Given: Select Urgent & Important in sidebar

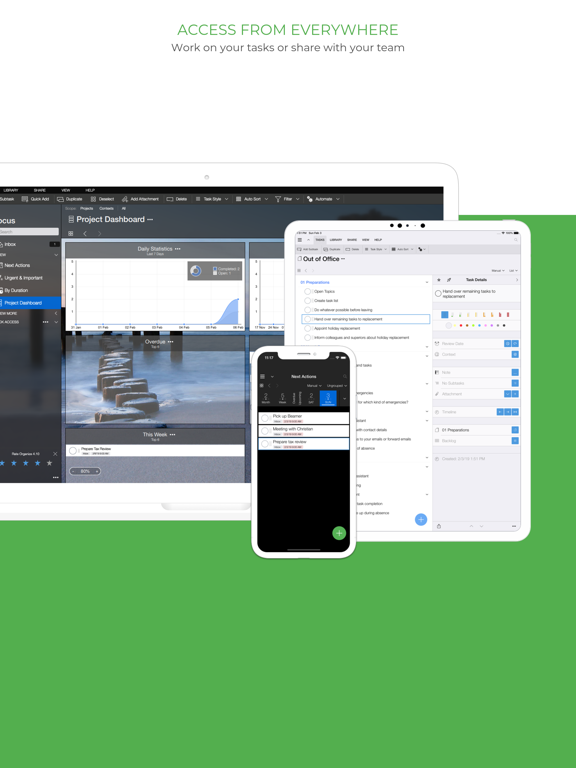Looking at the screenshot, I should pos(29,278).
